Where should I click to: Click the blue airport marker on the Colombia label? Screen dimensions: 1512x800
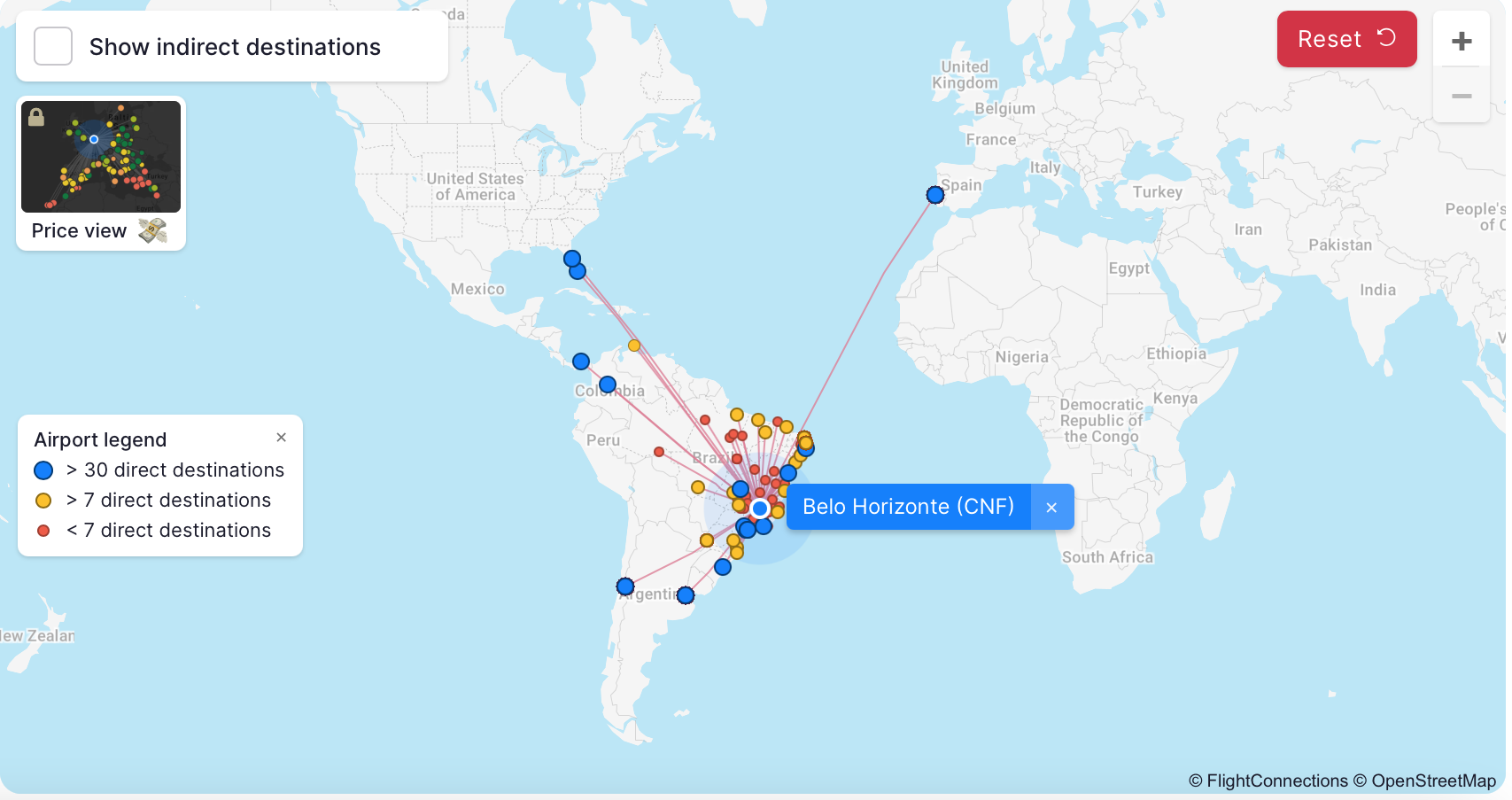click(608, 384)
